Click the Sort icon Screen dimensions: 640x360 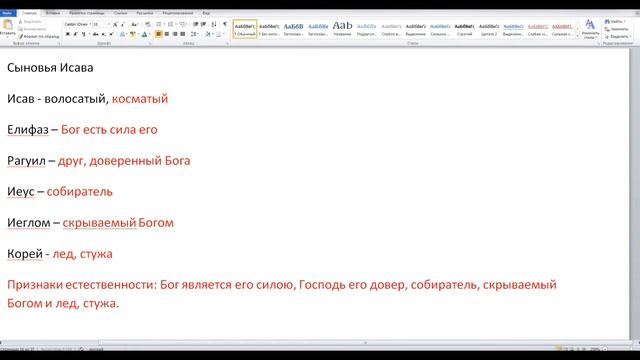coord(214,24)
